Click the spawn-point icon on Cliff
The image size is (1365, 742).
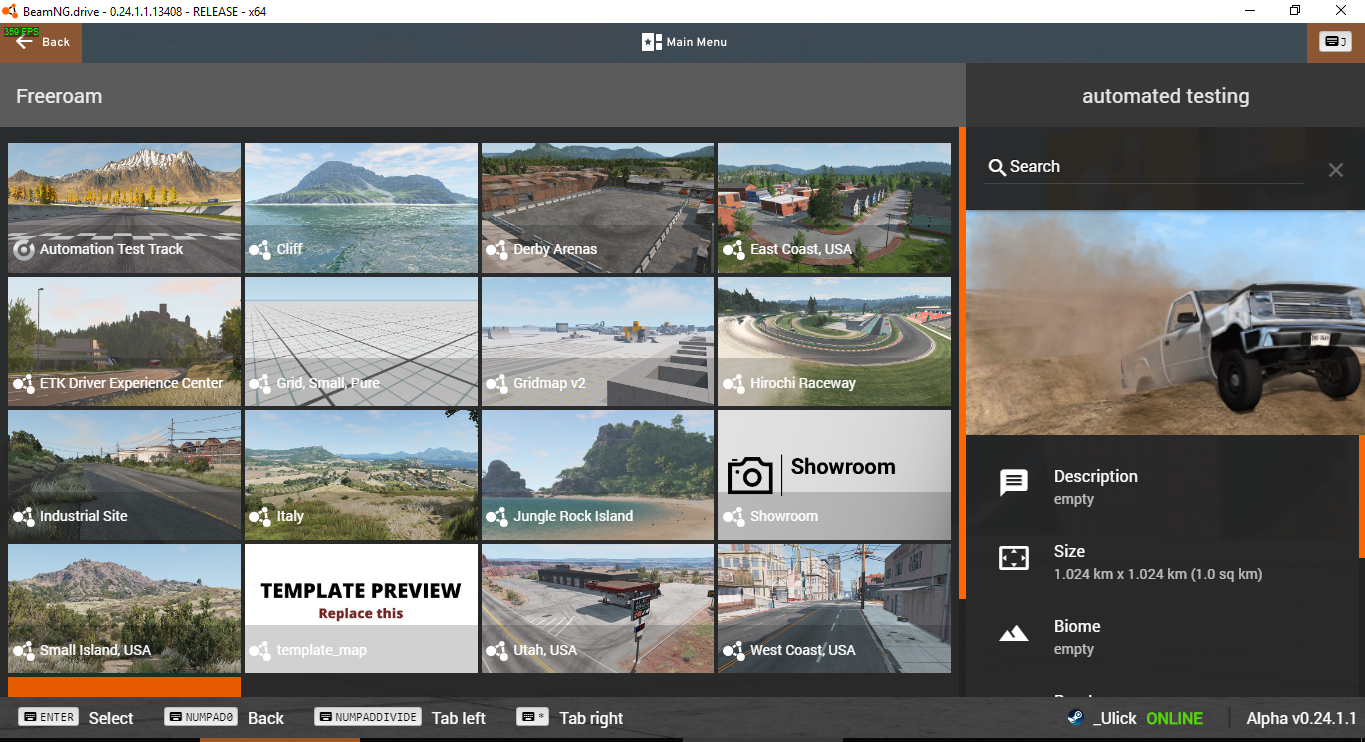[x=260, y=249]
